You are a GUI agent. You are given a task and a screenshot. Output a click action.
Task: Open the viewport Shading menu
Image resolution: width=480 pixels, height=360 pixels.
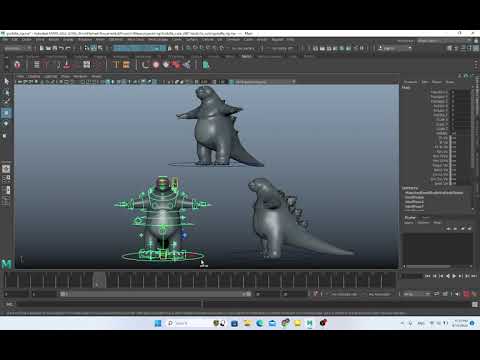coord(34,76)
